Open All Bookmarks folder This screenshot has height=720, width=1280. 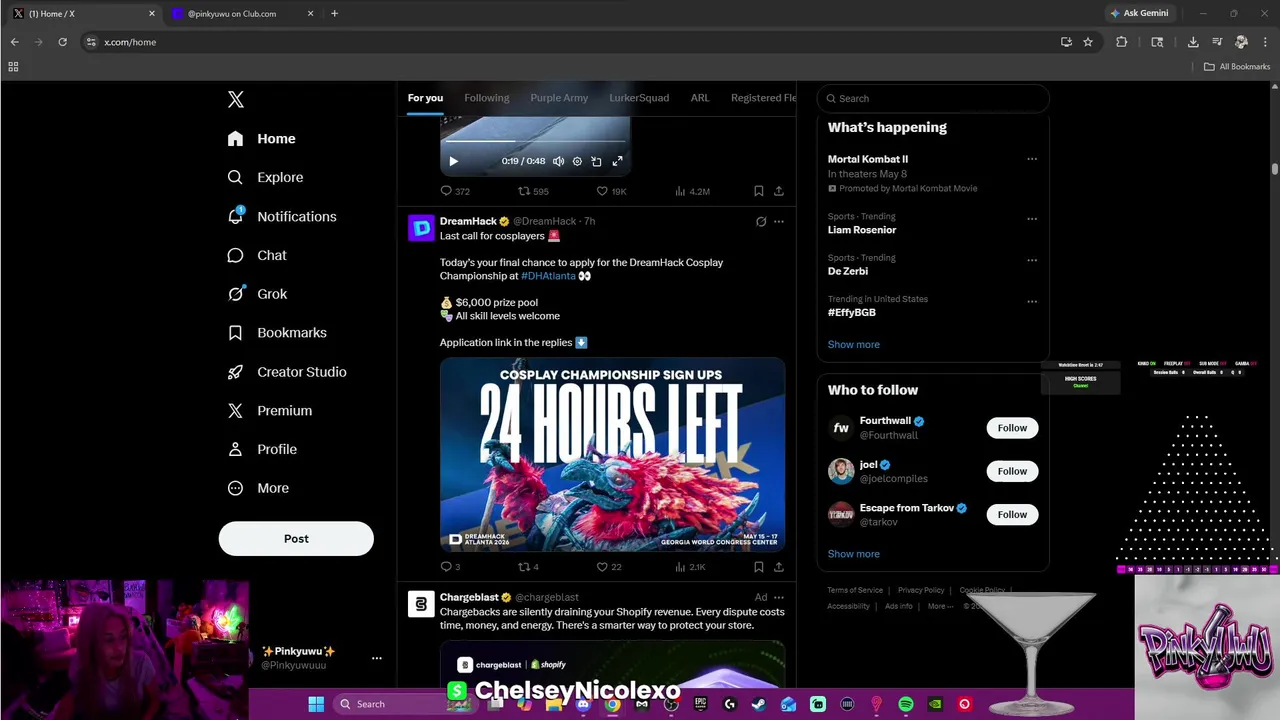(1237, 66)
